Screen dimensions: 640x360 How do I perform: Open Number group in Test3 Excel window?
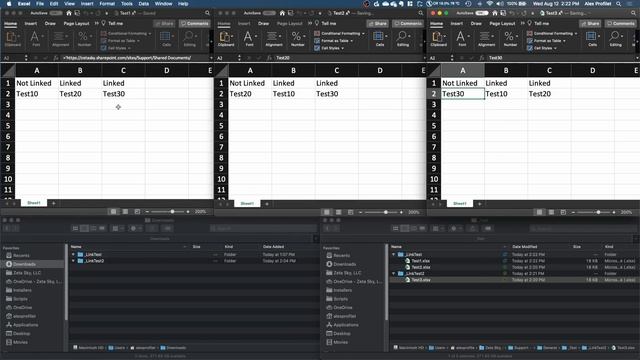[x=510, y=39]
